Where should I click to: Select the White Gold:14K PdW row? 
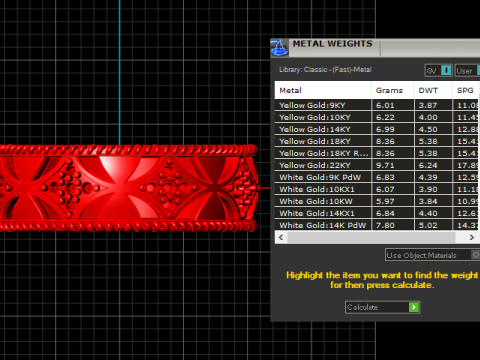click(x=377, y=225)
